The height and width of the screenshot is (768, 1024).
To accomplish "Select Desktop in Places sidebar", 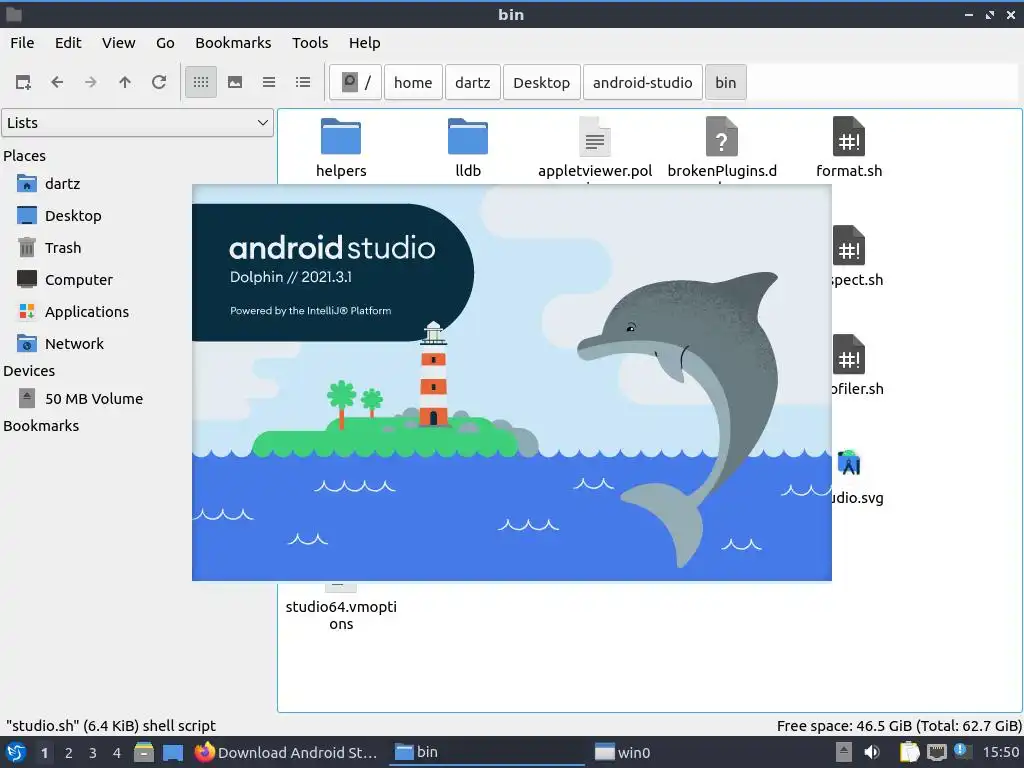I will point(73,216).
